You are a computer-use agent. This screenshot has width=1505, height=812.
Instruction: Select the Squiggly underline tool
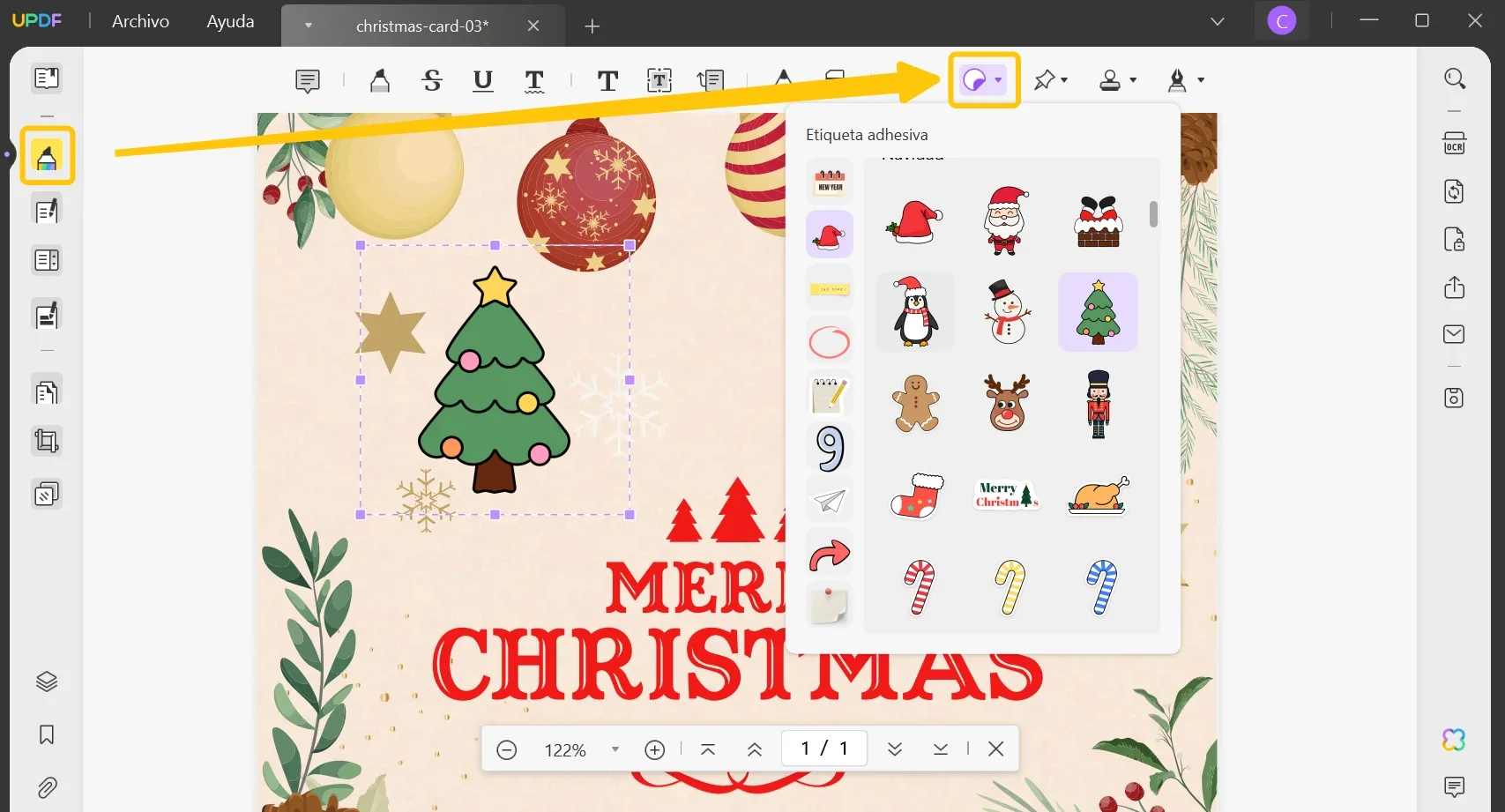pos(534,81)
